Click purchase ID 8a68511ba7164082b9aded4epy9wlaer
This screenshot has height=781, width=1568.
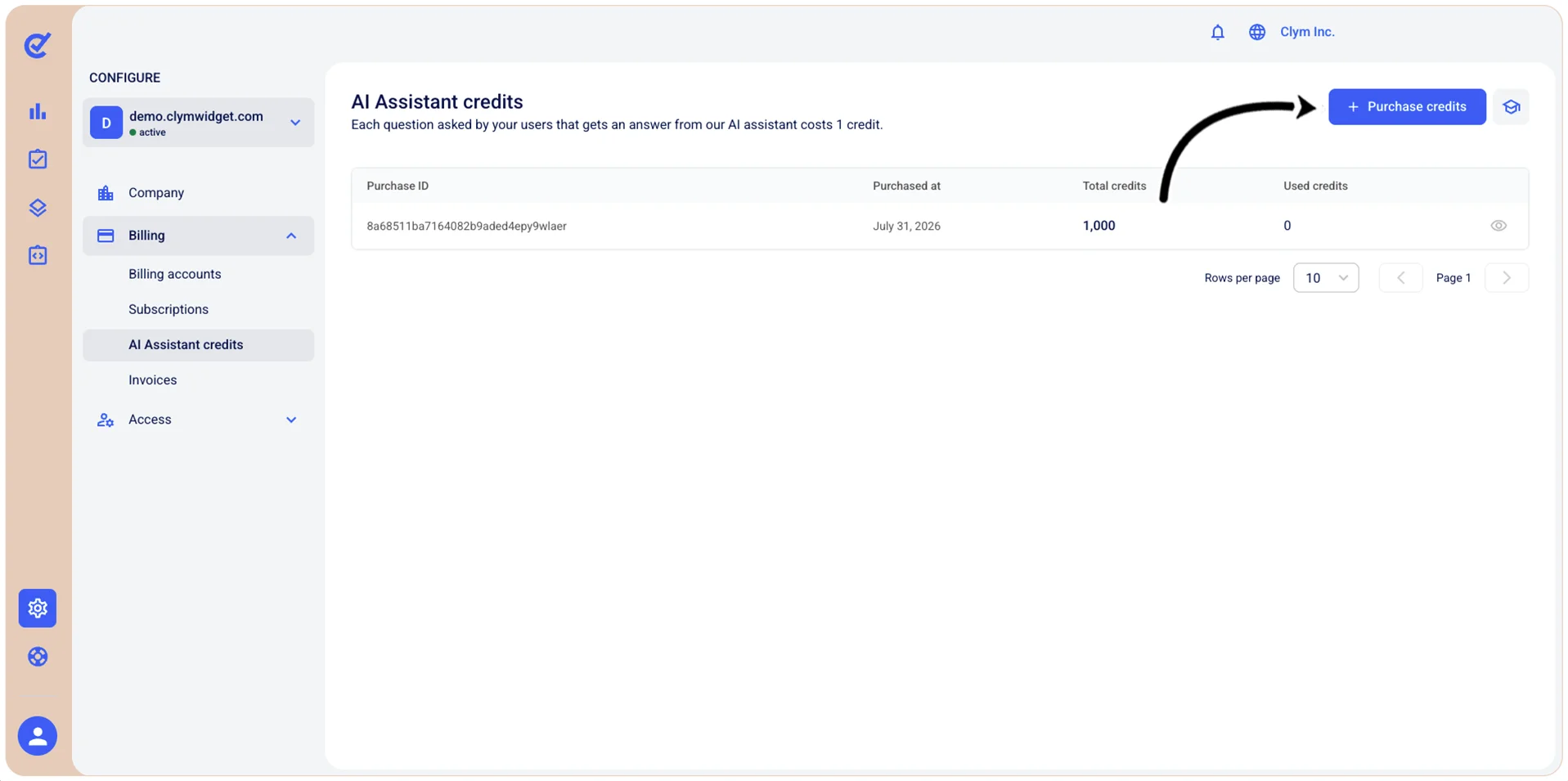pos(466,227)
